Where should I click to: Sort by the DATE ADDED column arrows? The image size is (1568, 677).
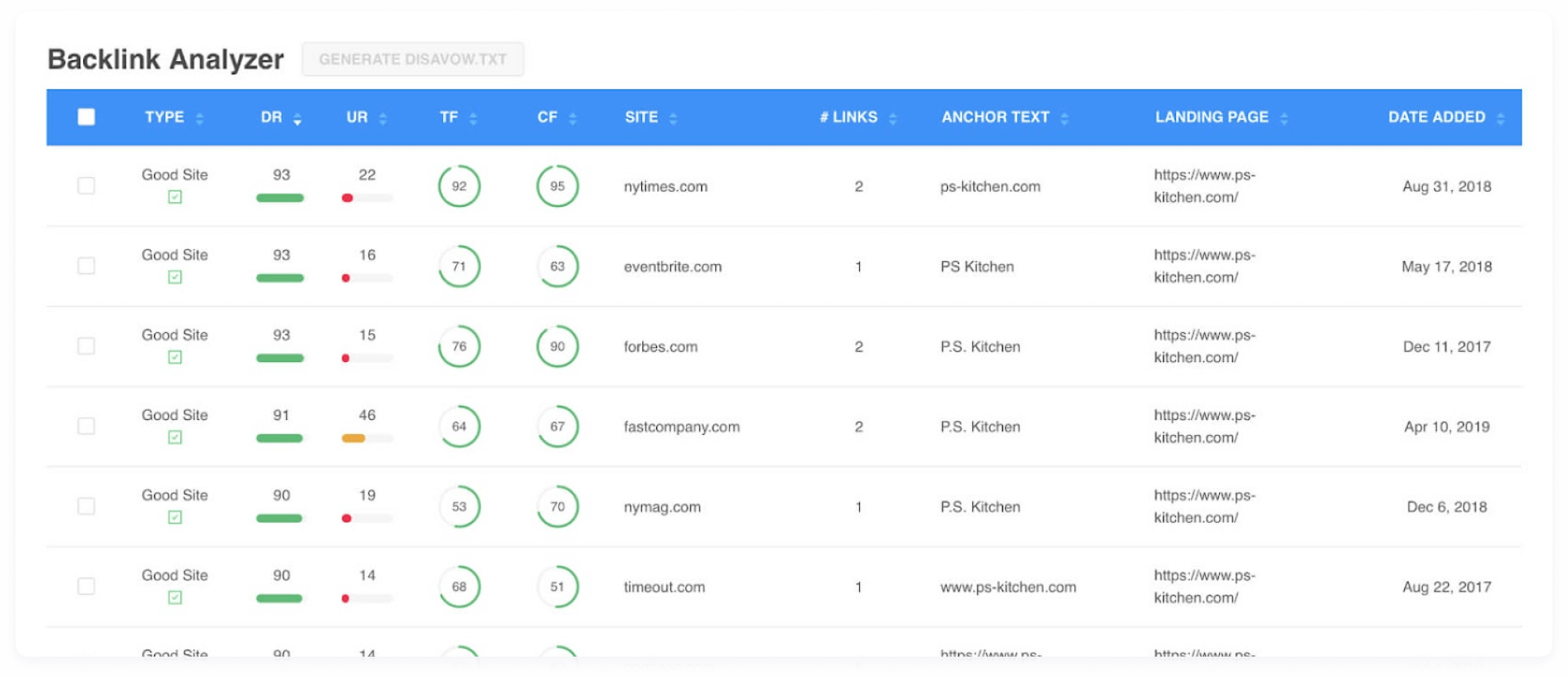[1500, 119]
